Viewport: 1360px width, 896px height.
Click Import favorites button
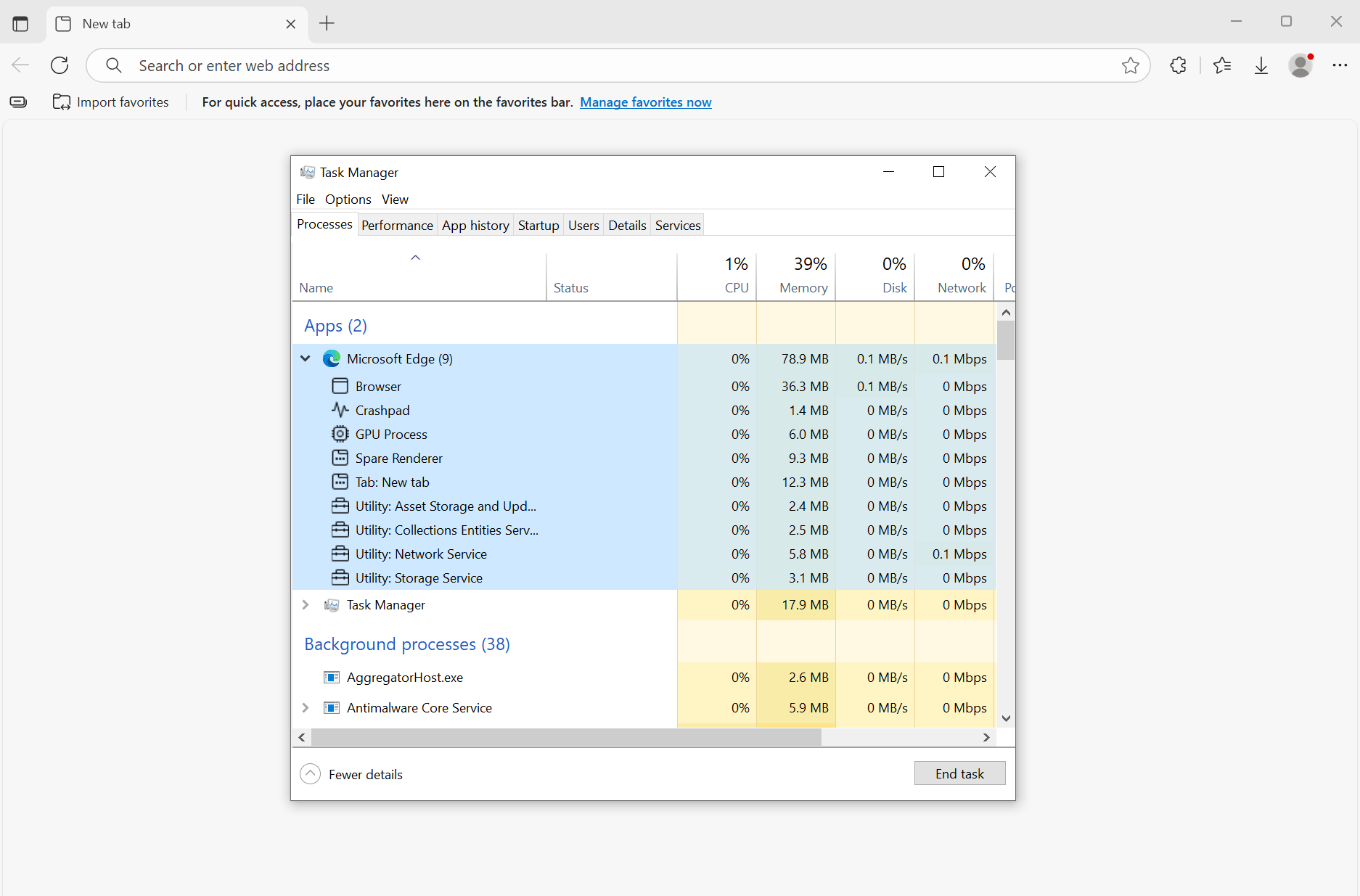(111, 102)
